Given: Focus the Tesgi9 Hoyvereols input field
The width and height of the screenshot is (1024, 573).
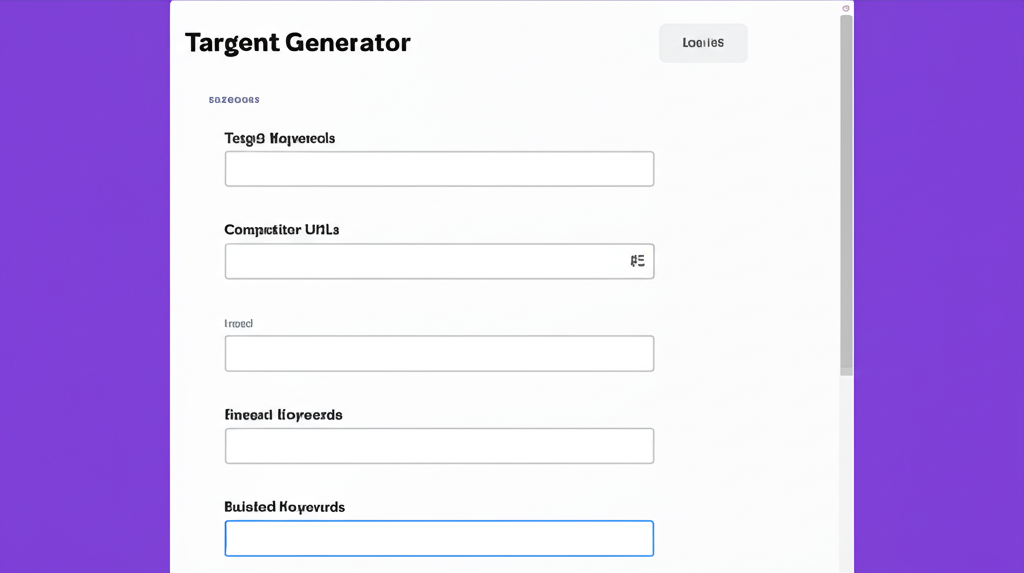Looking at the screenshot, I should 439,169.
